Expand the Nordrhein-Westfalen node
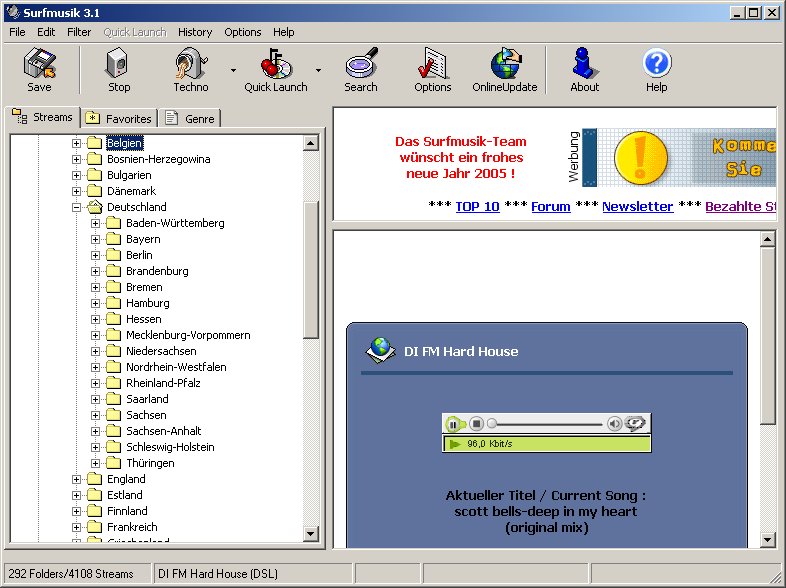This screenshot has width=786, height=588. coord(95,367)
